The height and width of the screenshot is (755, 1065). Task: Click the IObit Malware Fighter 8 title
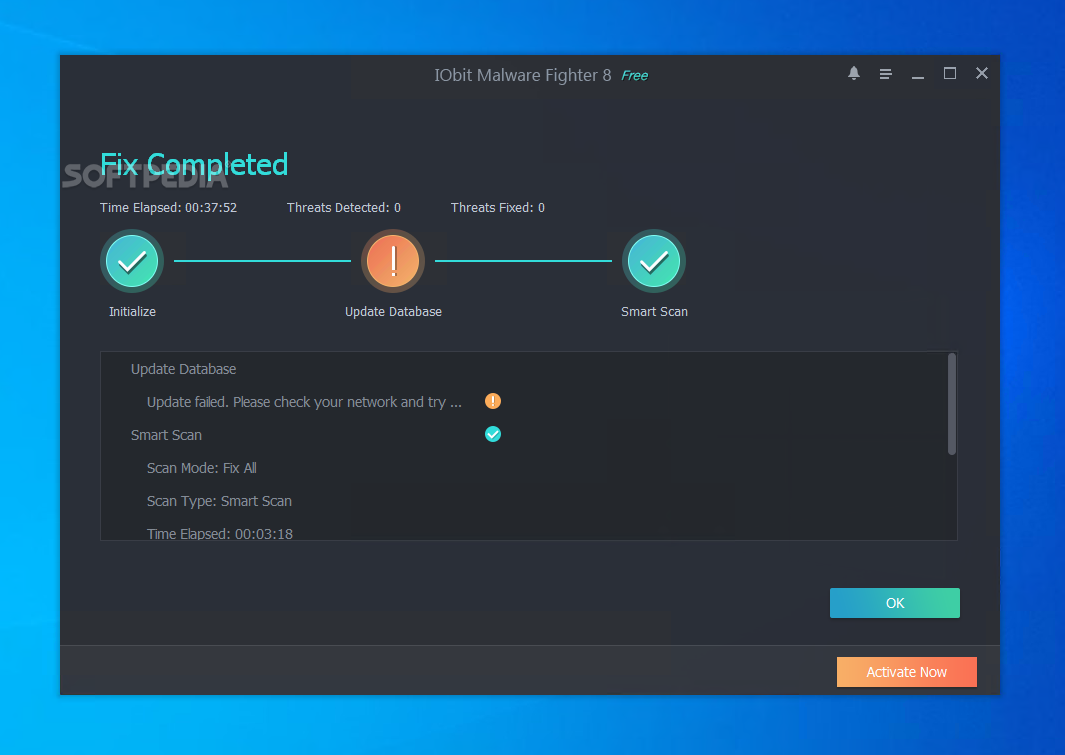tap(523, 75)
